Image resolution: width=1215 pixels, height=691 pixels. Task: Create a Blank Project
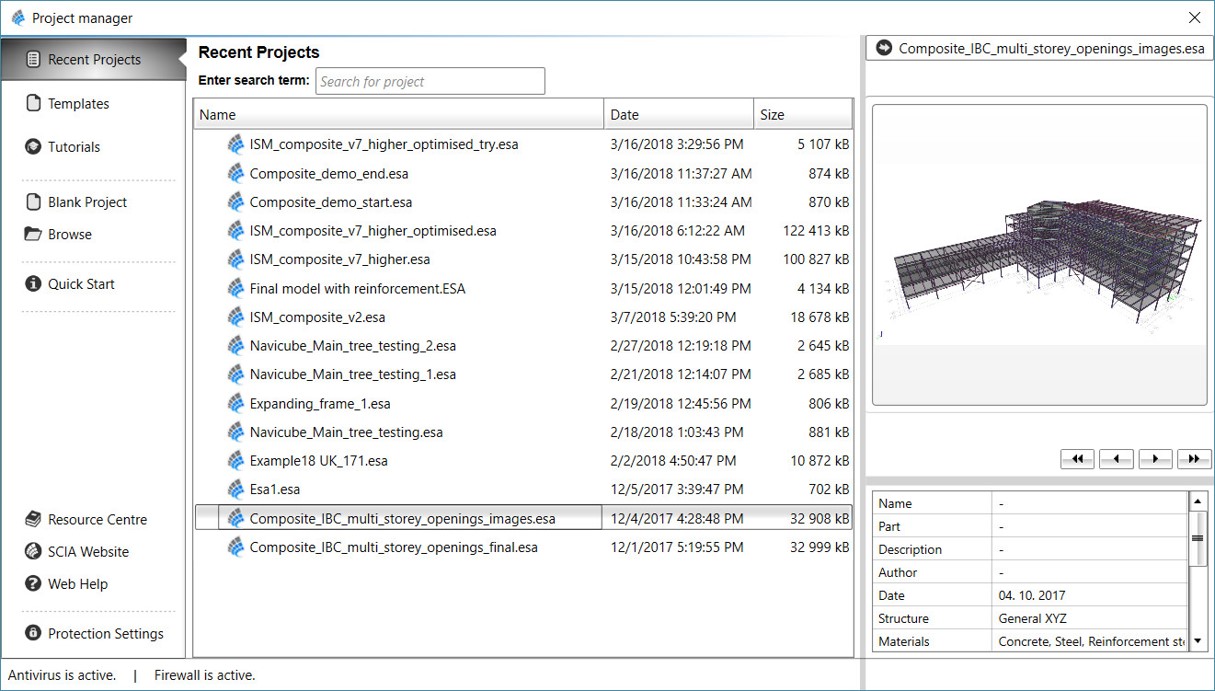pyautogui.click(x=87, y=202)
